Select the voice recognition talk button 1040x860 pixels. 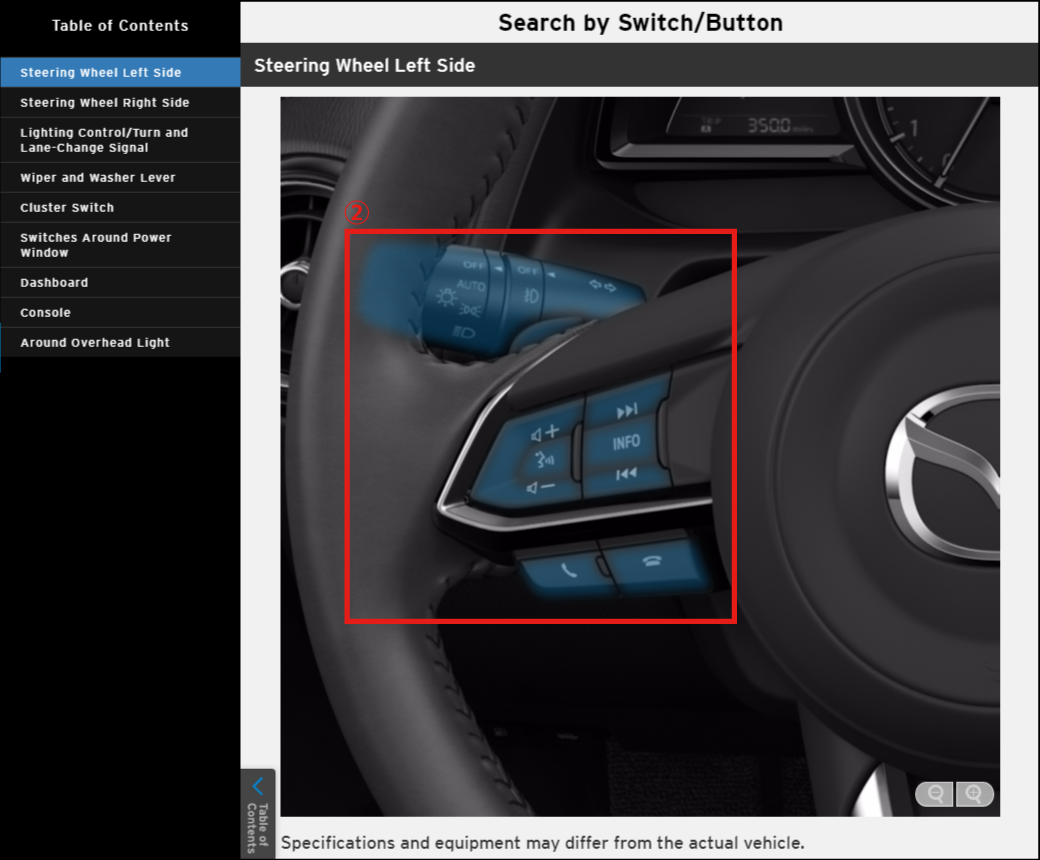(x=545, y=460)
